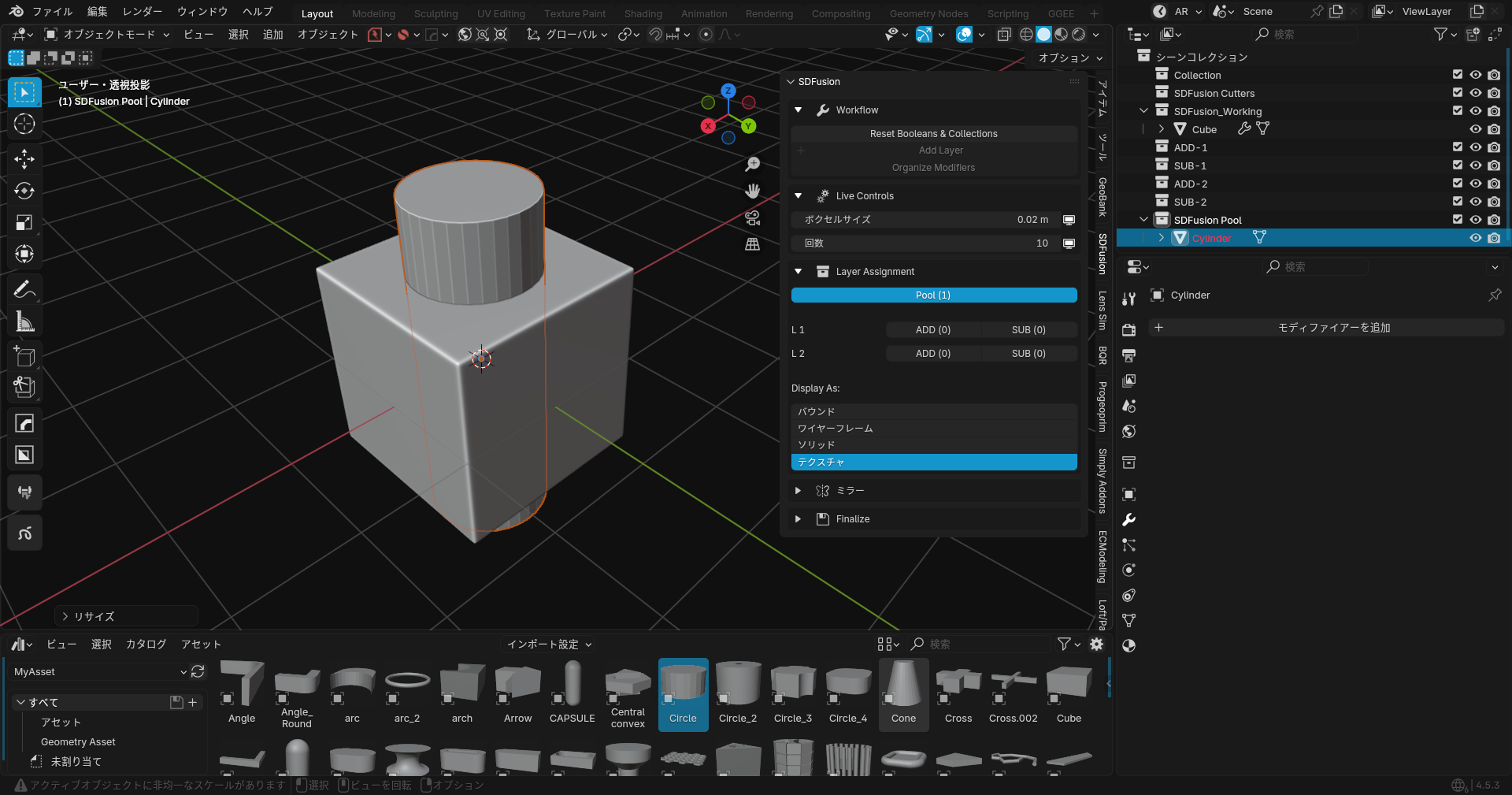Open the Material properties tab icon

[x=1128, y=645]
